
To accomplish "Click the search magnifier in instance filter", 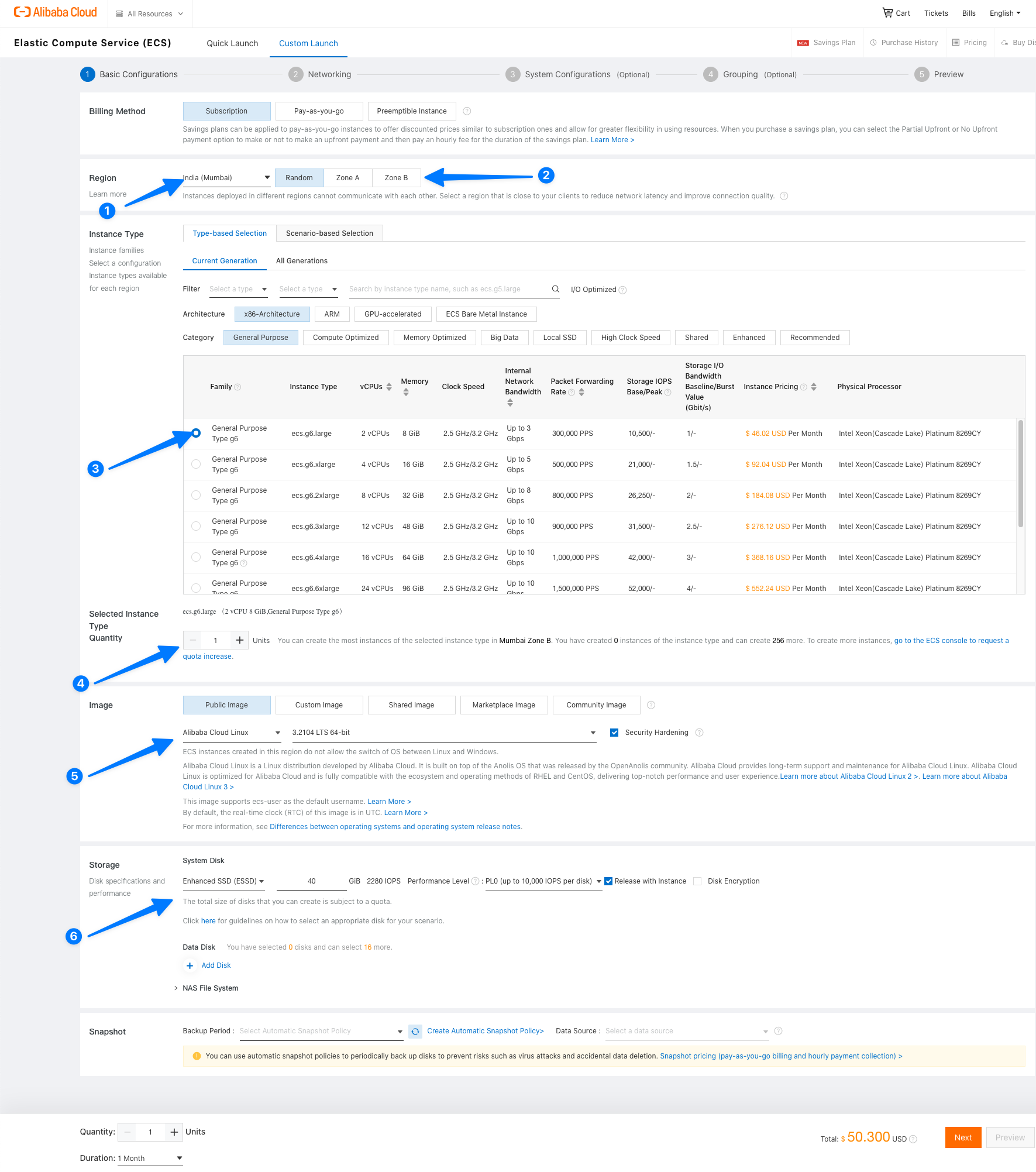I will point(555,289).
